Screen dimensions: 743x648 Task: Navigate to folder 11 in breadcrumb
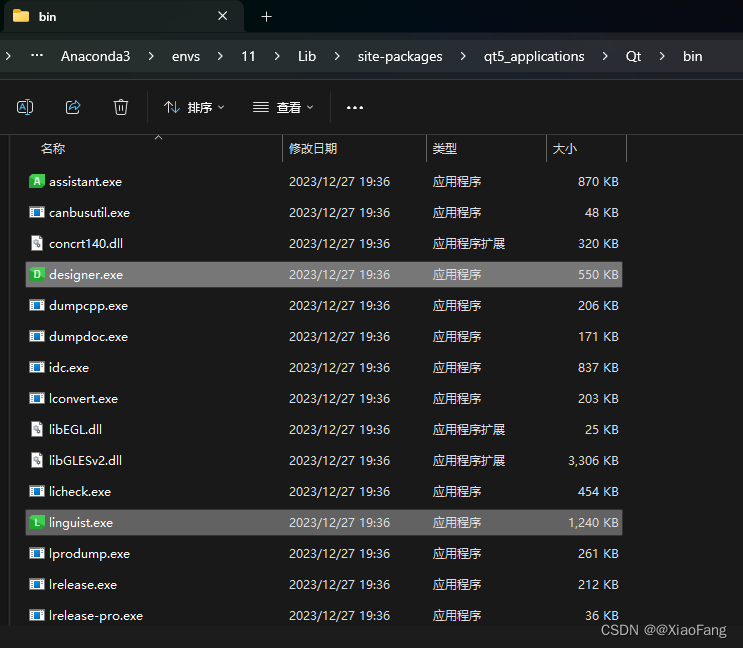tap(248, 56)
